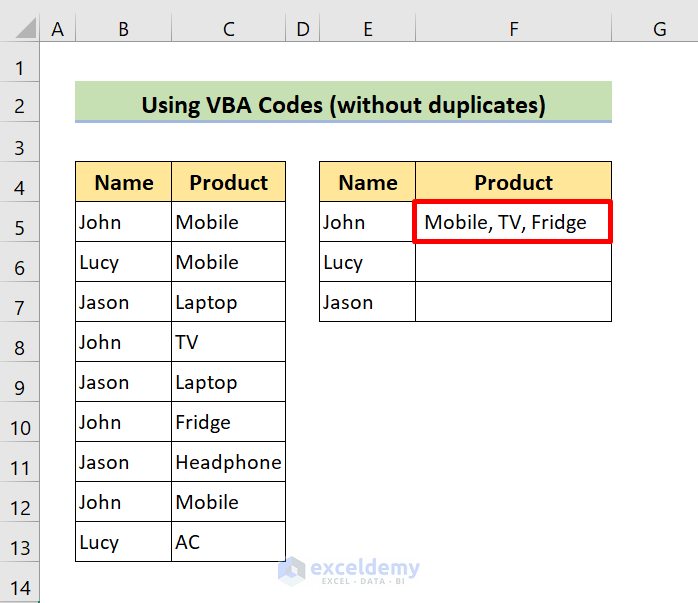Image resolution: width=698 pixels, height=603 pixels.
Task: Select empty Product cell beside Lucy in column F
Action: [x=514, y=262]
